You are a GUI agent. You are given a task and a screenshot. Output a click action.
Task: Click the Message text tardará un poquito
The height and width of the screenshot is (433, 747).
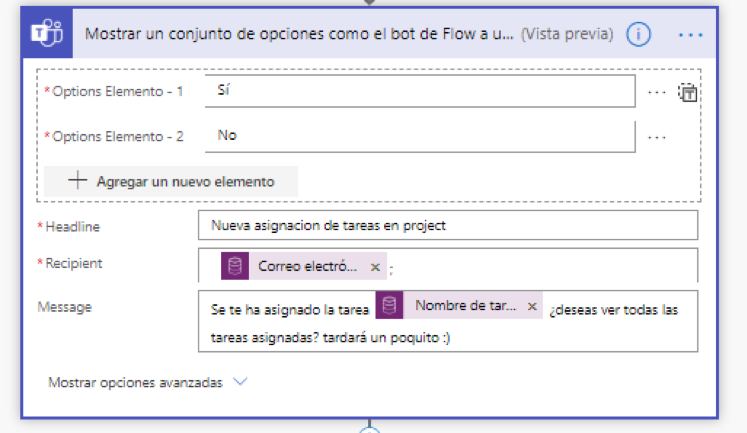(386, 338)
